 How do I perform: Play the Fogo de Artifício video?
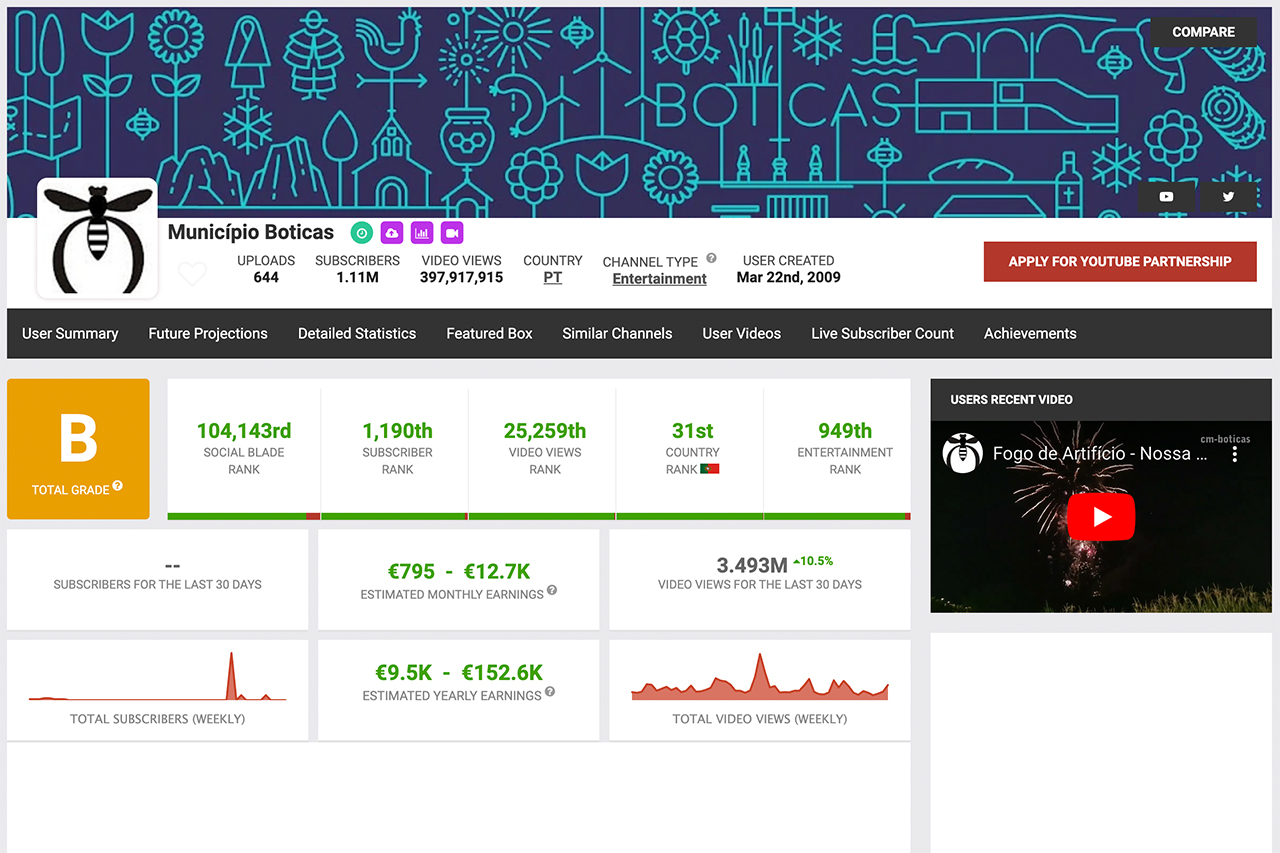[x=1101, y=517]
